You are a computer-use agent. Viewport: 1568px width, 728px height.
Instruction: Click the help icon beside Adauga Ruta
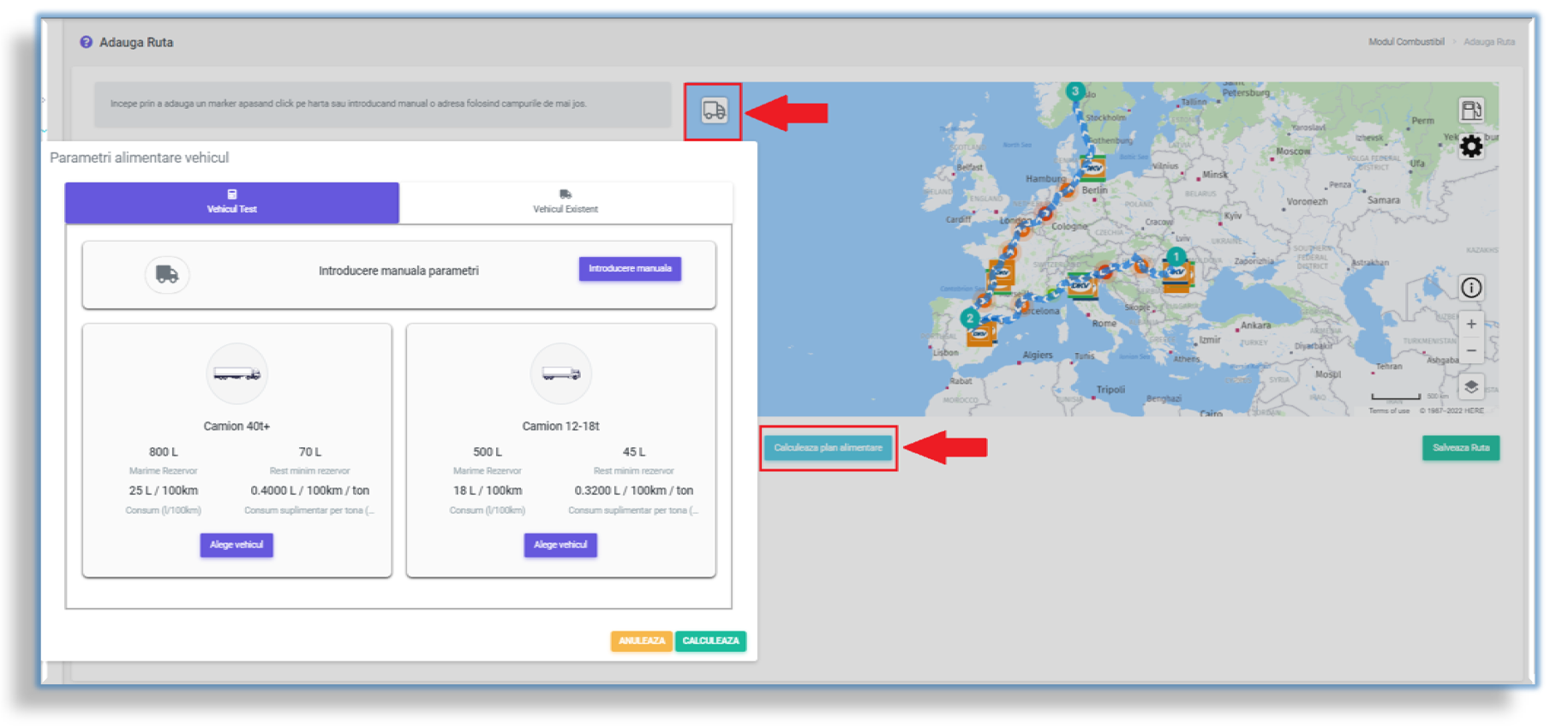coord(86,42)
